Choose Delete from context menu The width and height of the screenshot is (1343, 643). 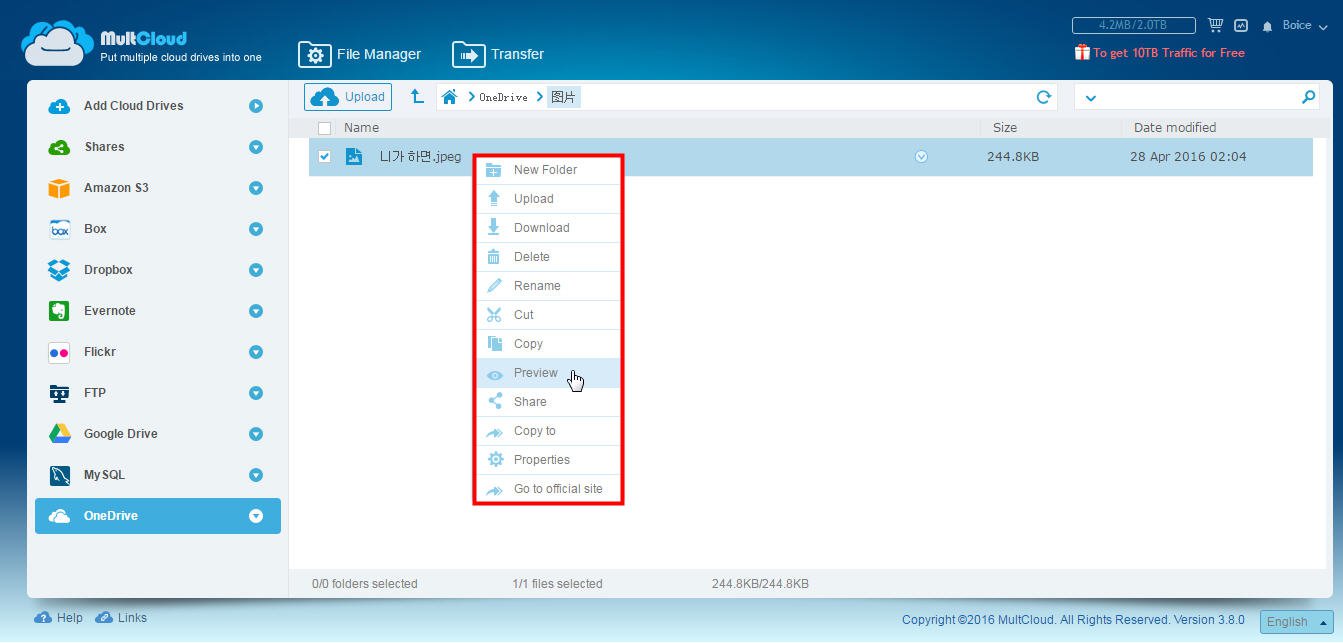[548, 257]
